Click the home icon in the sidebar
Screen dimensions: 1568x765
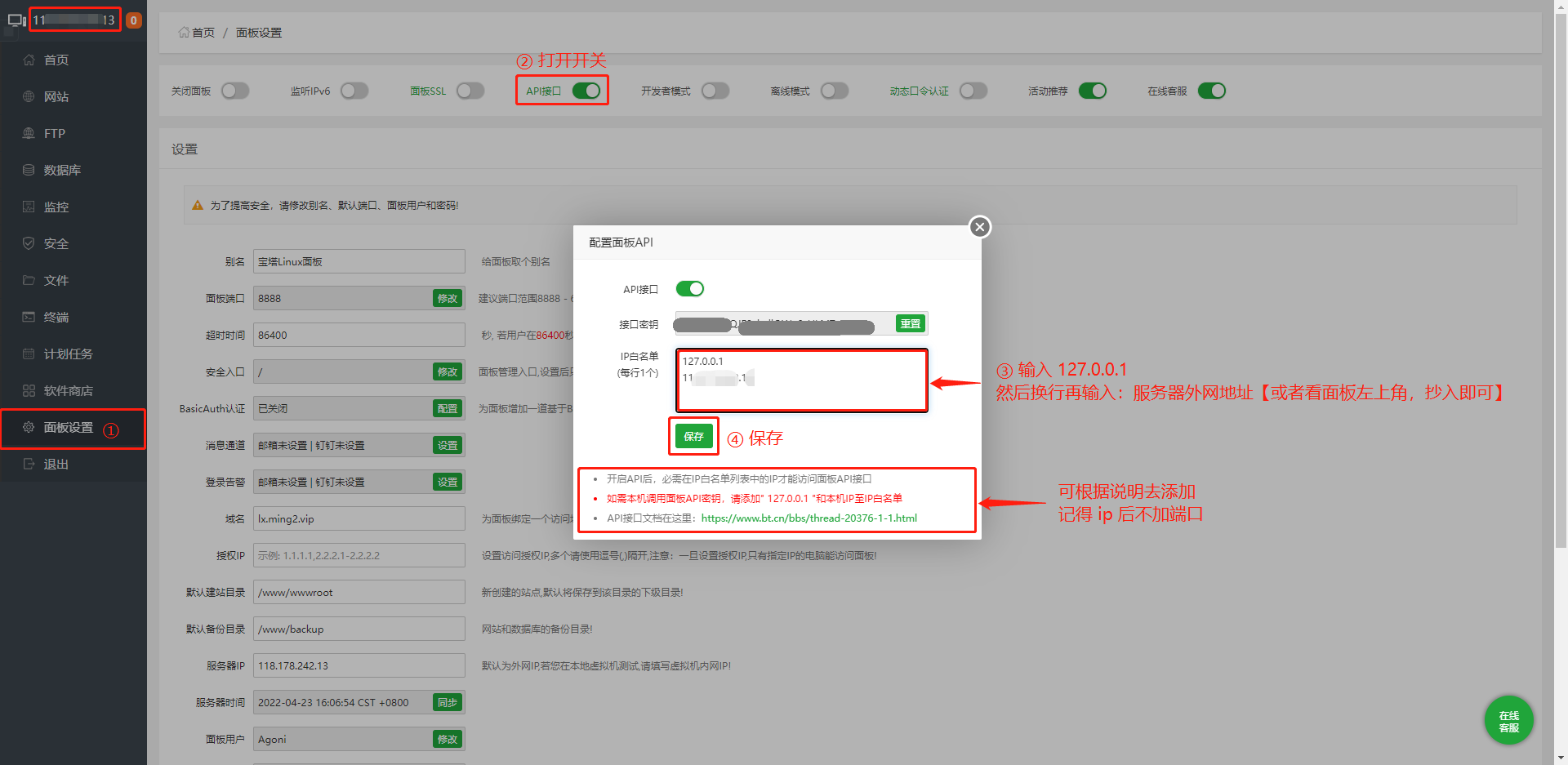tap(29, 60)
